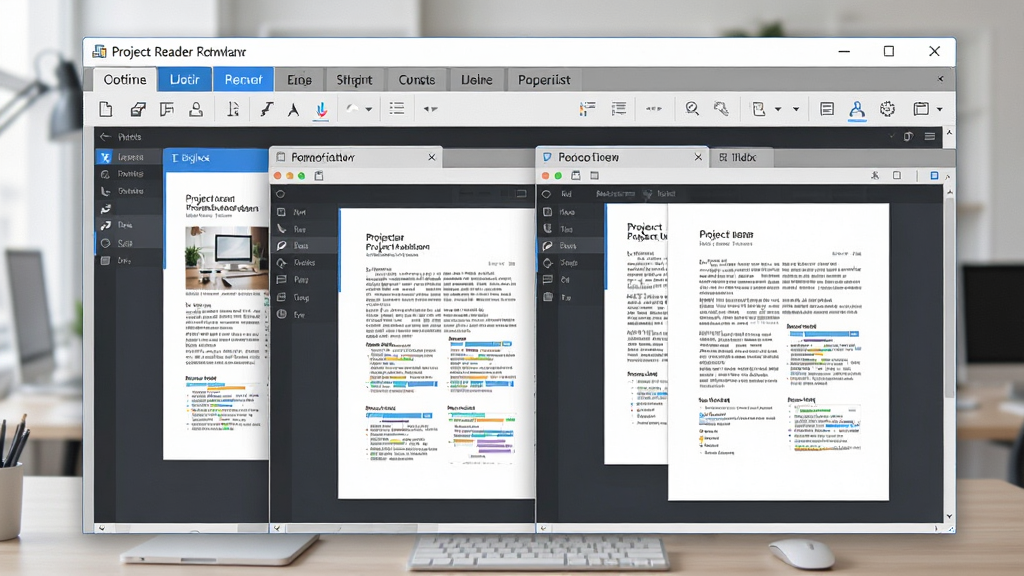Toggle the bullet list toolbar icon

(396, 108)
